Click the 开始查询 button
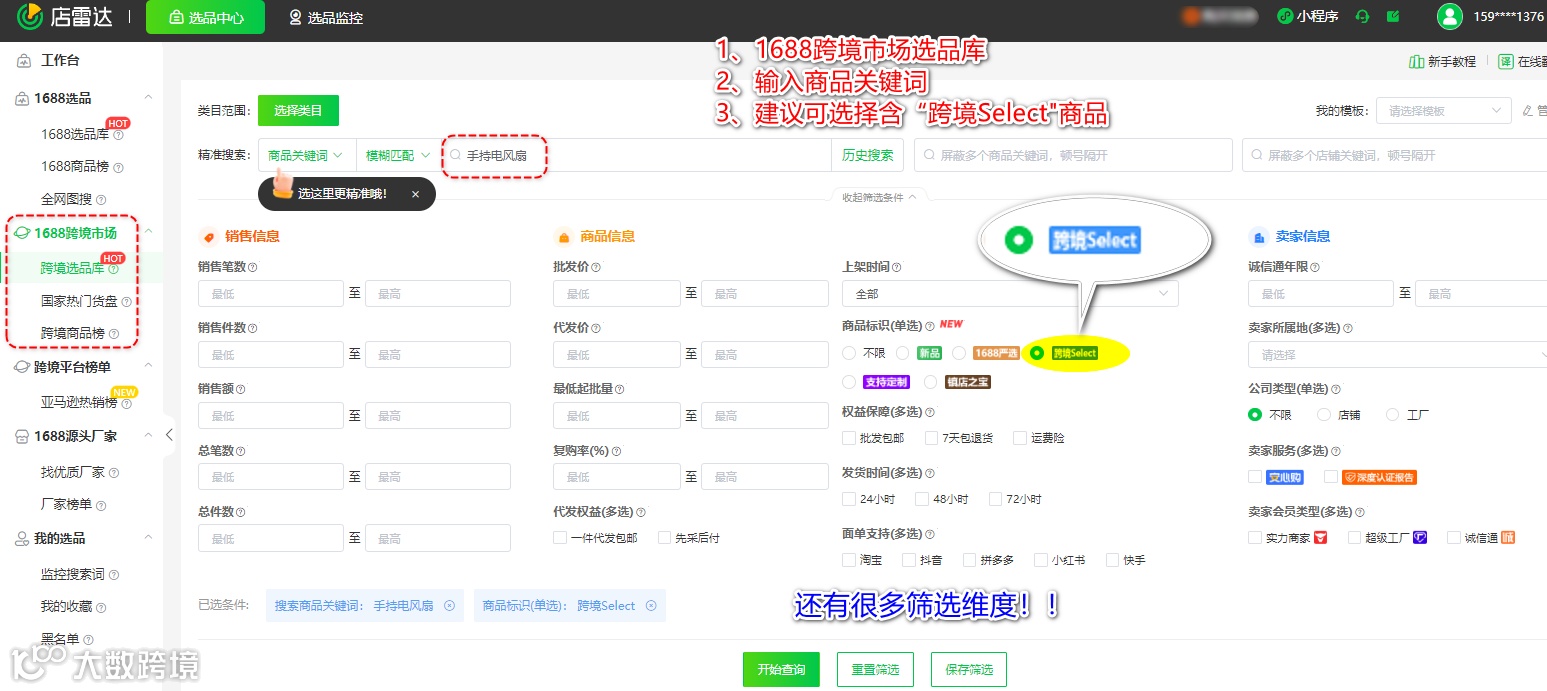This screenshot has height=691, width=1547. pos(781,669)
